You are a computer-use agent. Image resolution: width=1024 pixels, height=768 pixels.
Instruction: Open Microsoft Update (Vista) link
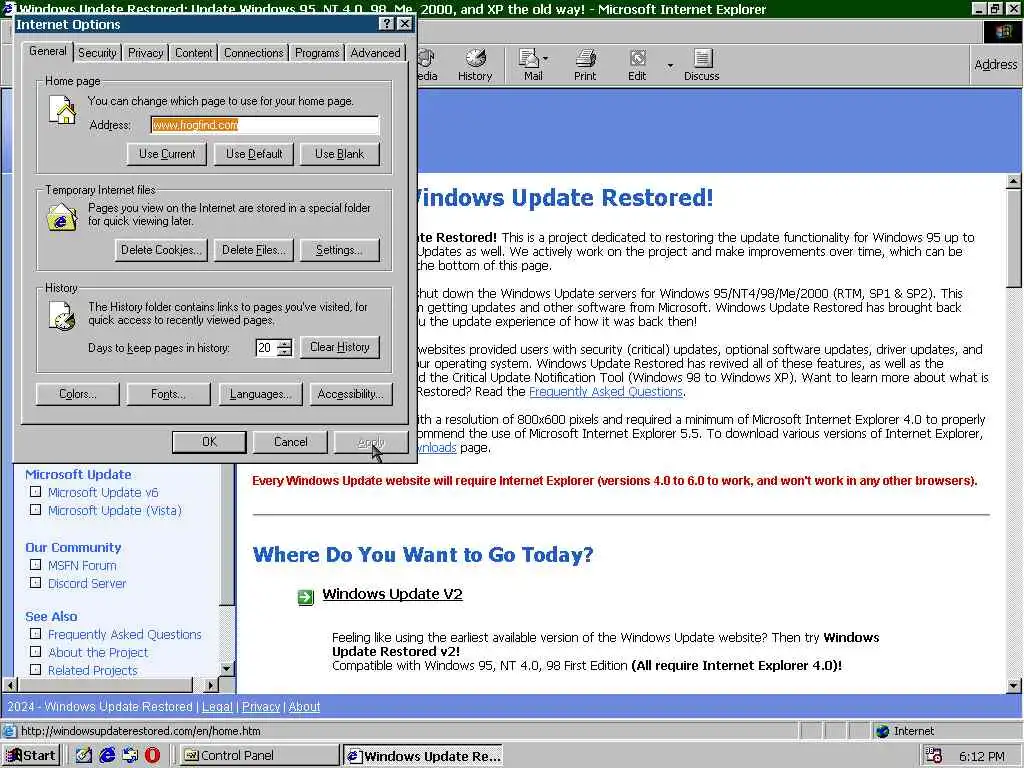(x=115, y=511)
